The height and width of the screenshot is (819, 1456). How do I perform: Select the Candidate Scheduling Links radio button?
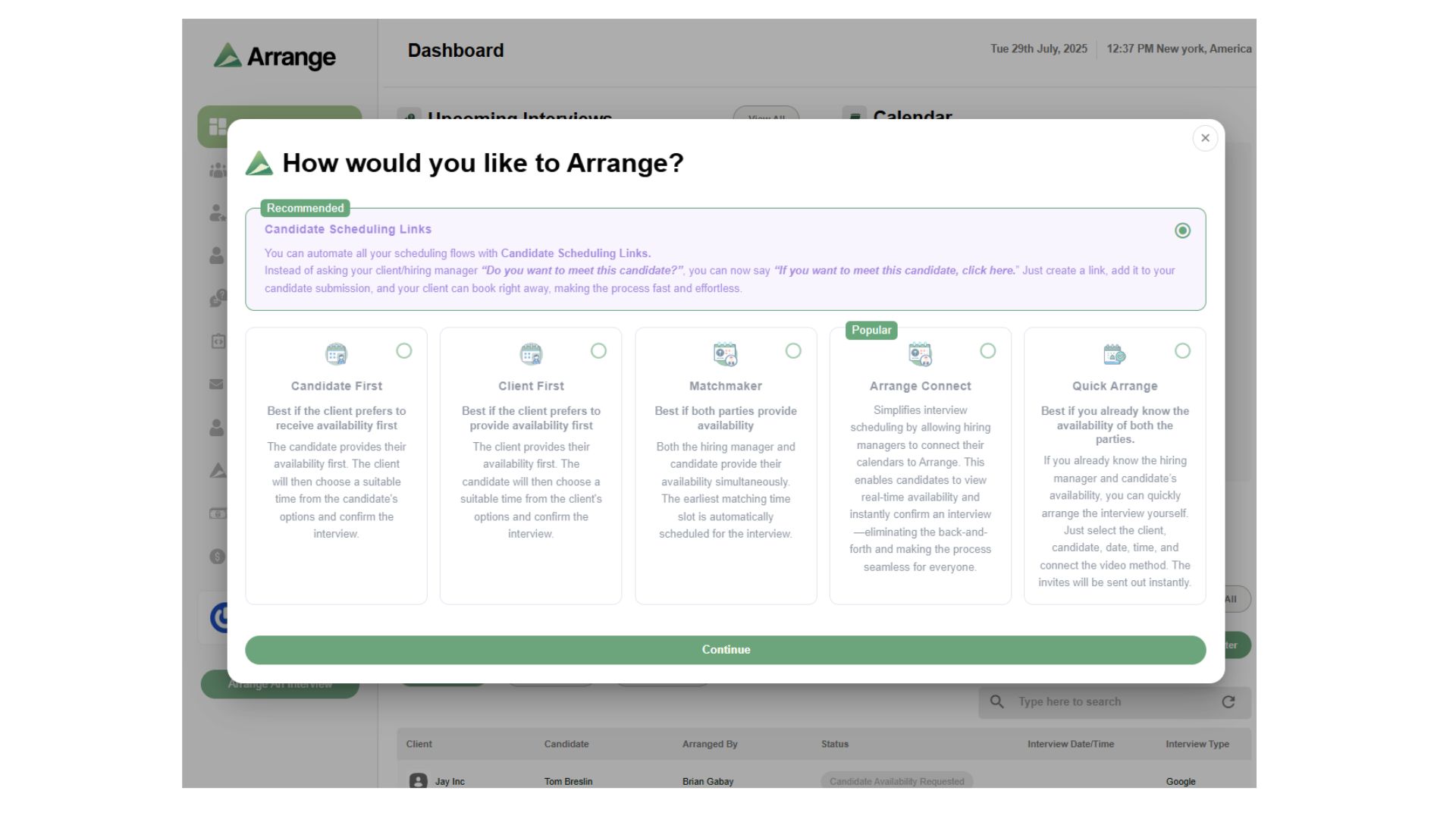pyautogui.click(x=1182, y=231)
